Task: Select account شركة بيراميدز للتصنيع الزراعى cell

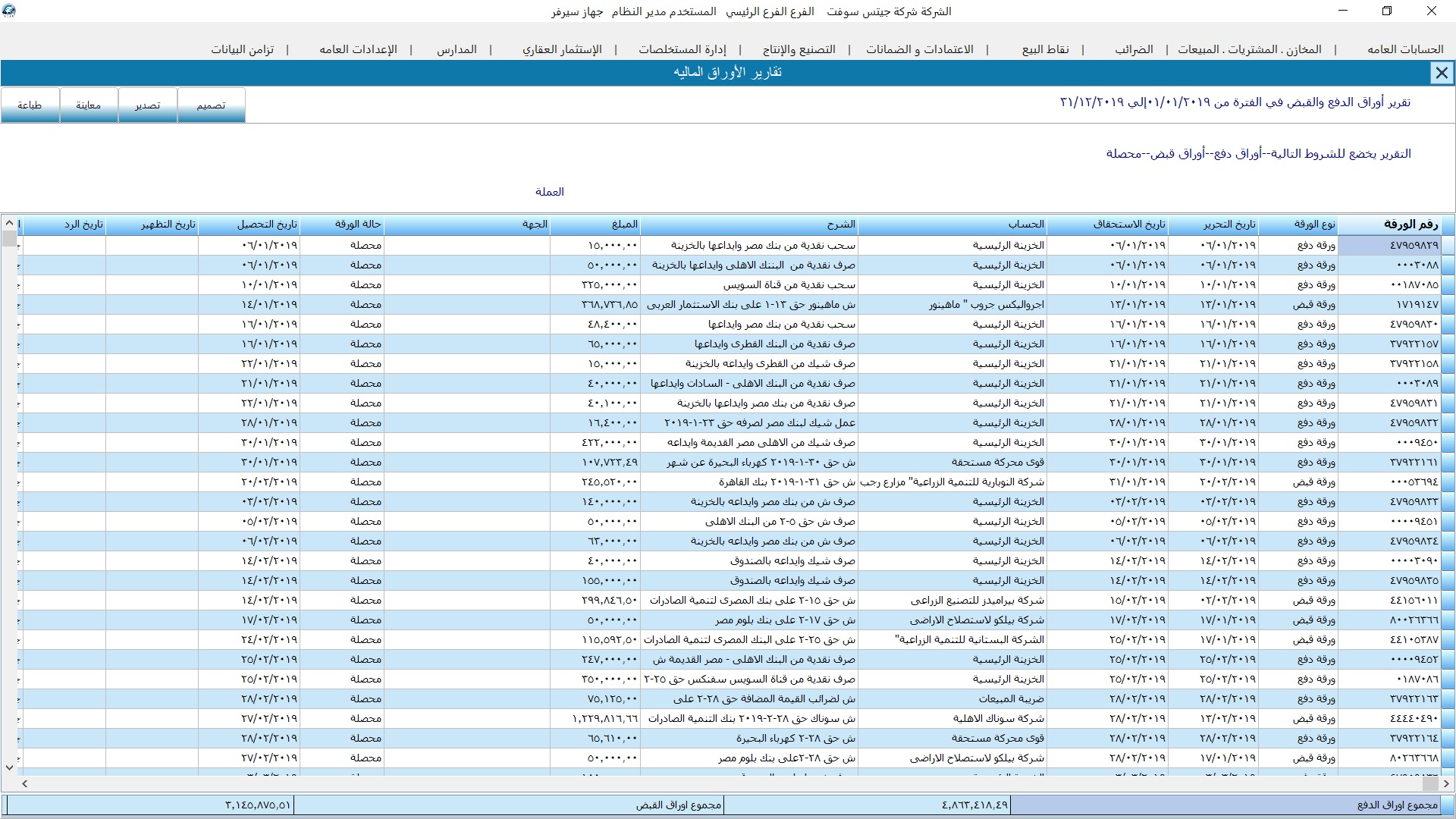Action: click(x=952, y=600)
